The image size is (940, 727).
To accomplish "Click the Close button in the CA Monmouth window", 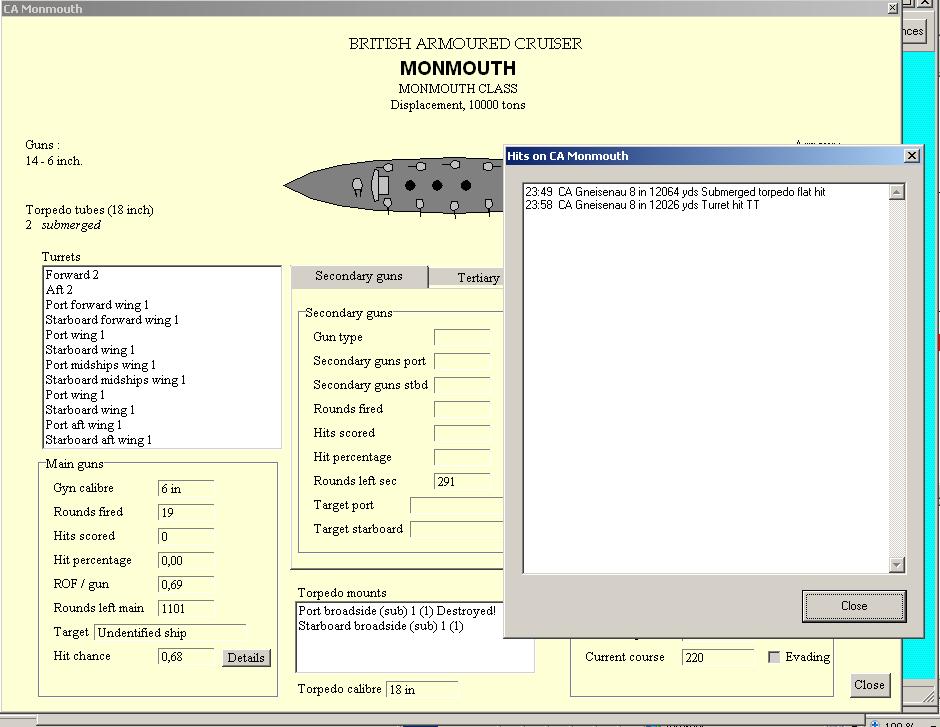I will click(869, 684).
